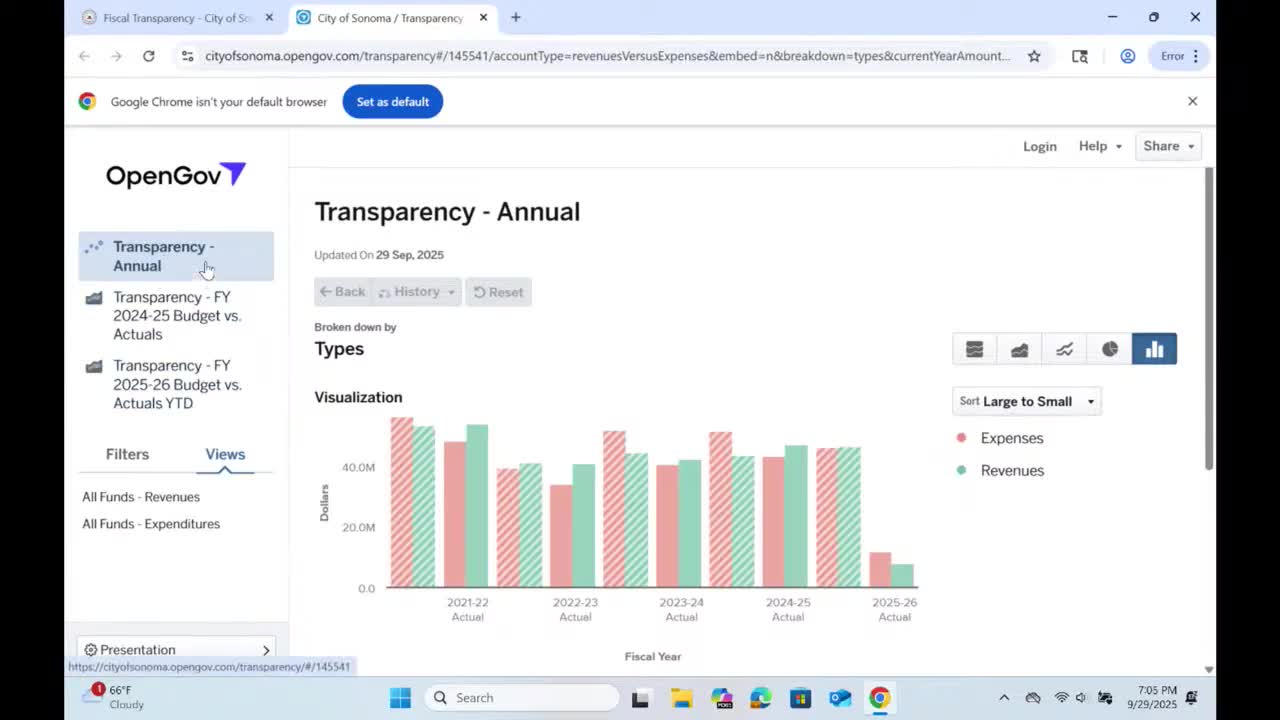Viewport: 1280px width, 720px height.
Task: Open the weather widget showing 66°F
Action: click(x=113, y=697)
